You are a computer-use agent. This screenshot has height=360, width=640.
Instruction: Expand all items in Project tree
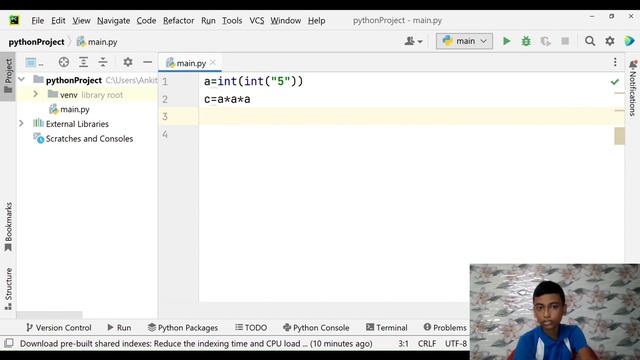pos(83,62)
